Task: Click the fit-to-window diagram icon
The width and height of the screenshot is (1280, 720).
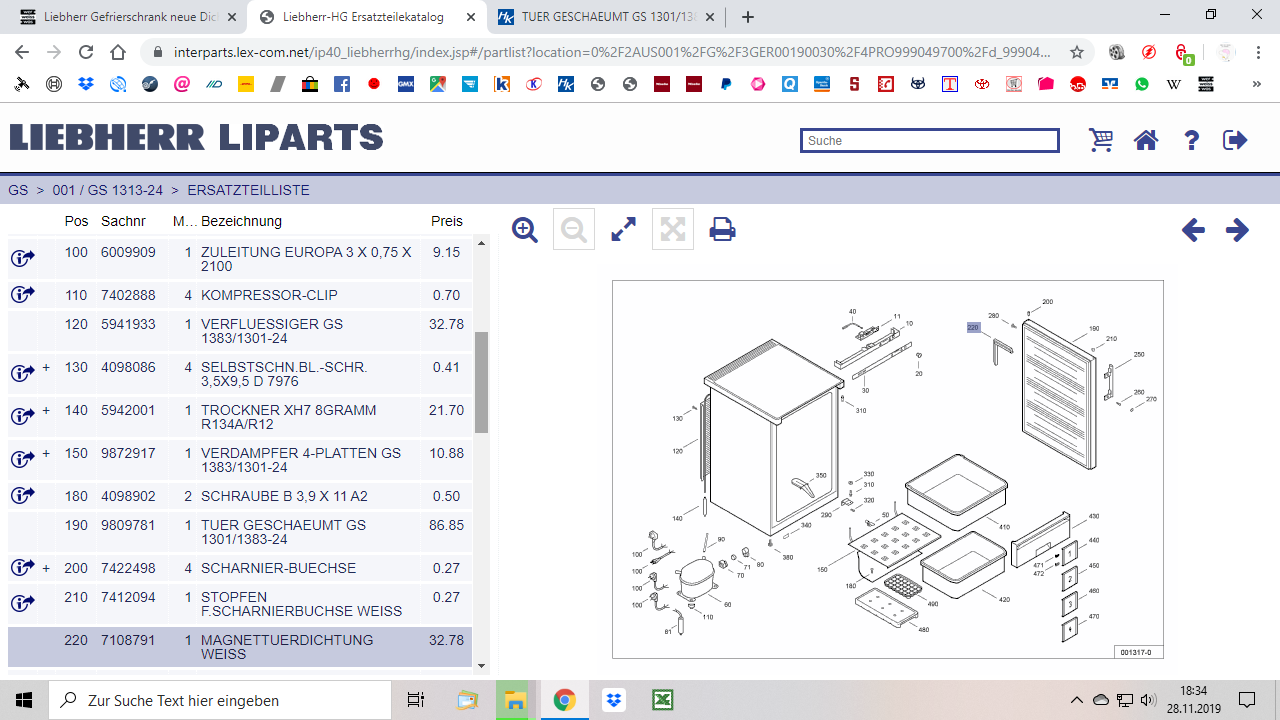Action: (x=673, y=230)
